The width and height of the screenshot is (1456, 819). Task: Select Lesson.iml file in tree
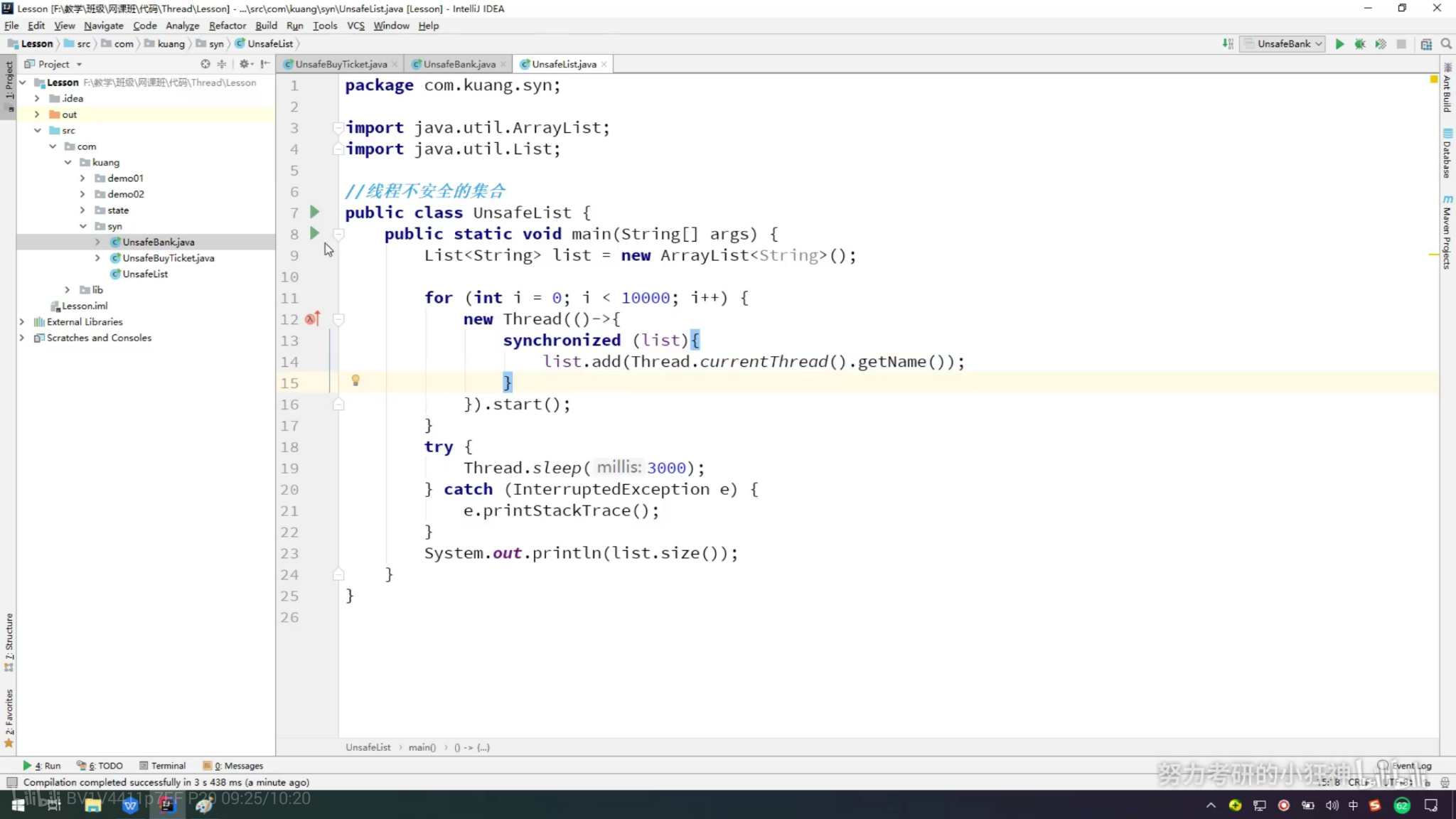pos(85,306)
